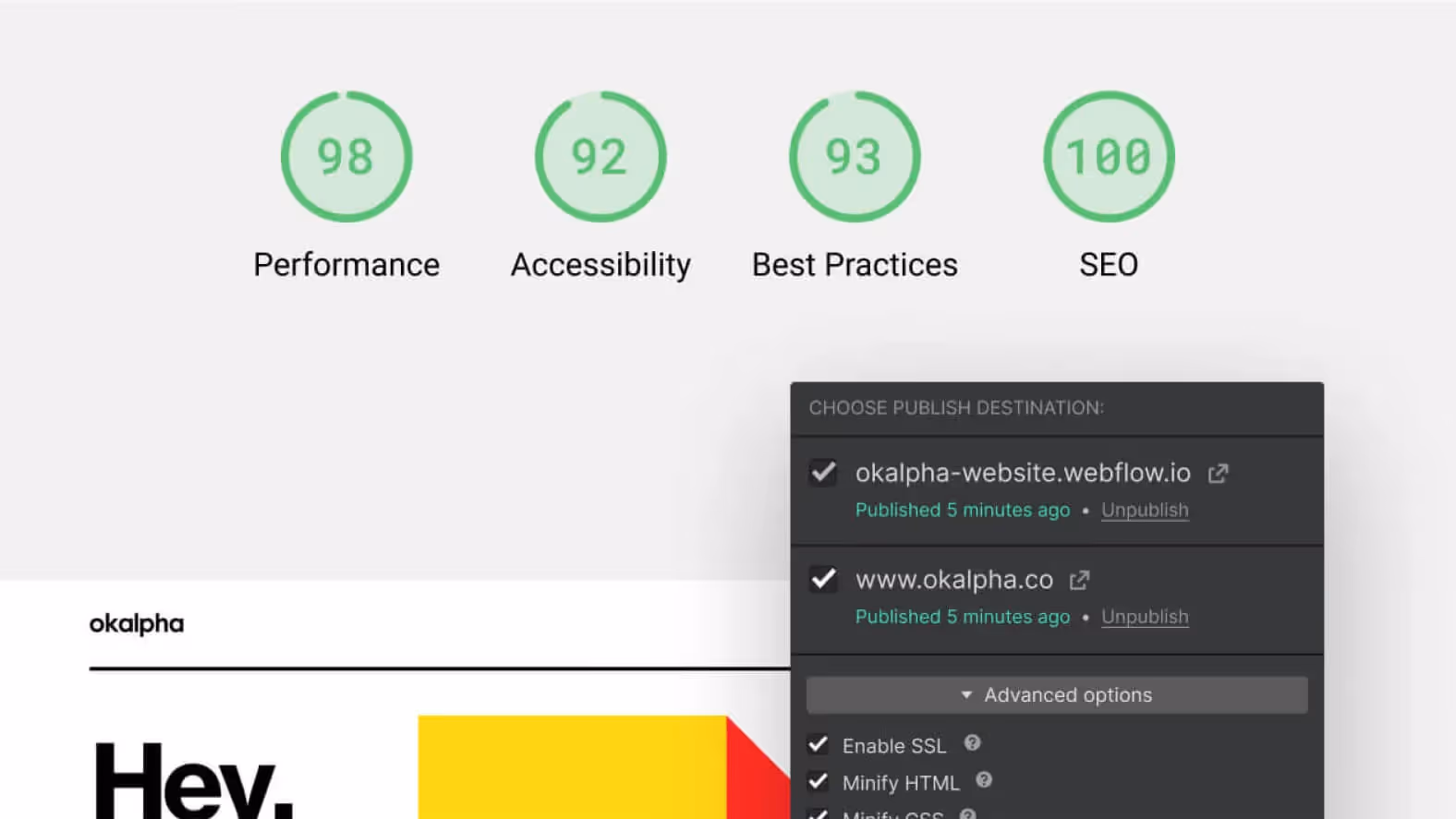The height and width of the screenshot is (819, 1456).
Task: Expand the Minify CSS row
Action: 817,814
